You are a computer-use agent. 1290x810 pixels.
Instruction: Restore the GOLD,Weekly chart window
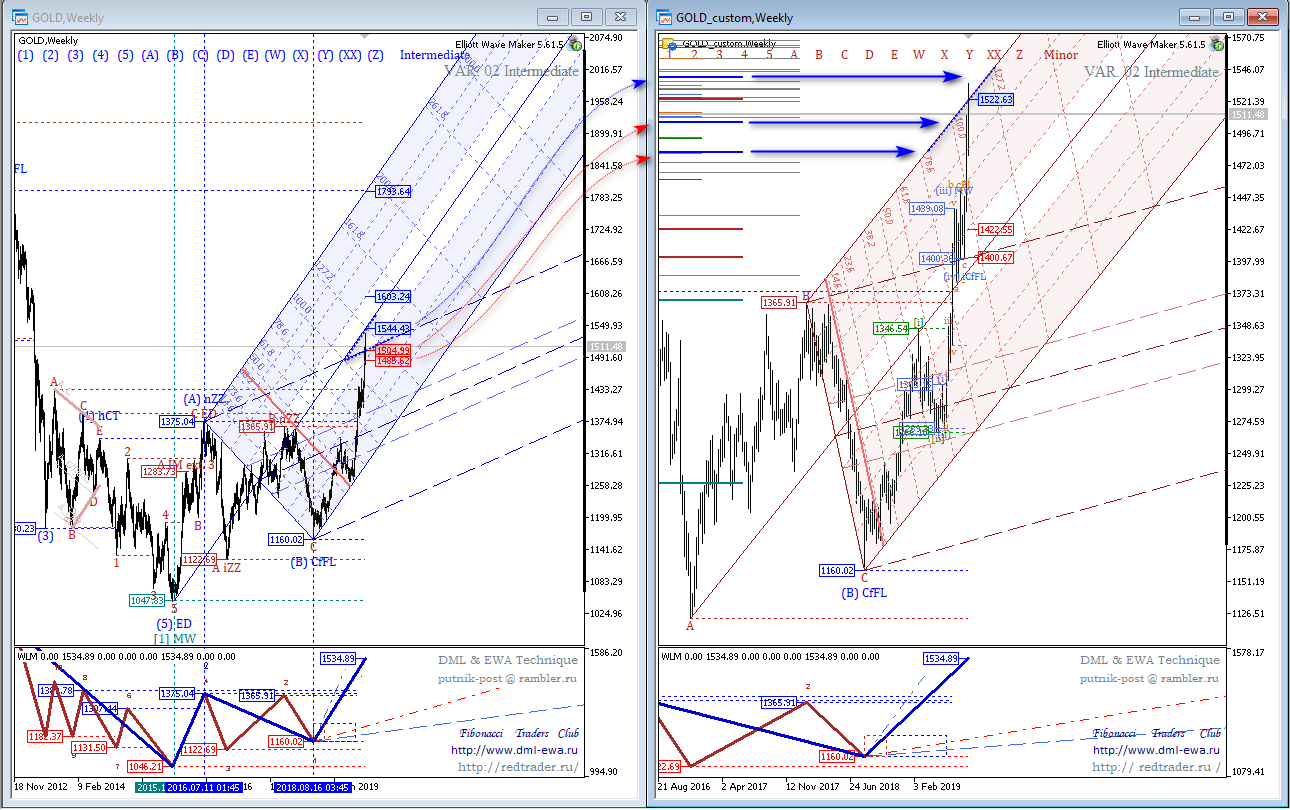pos(587,17)
